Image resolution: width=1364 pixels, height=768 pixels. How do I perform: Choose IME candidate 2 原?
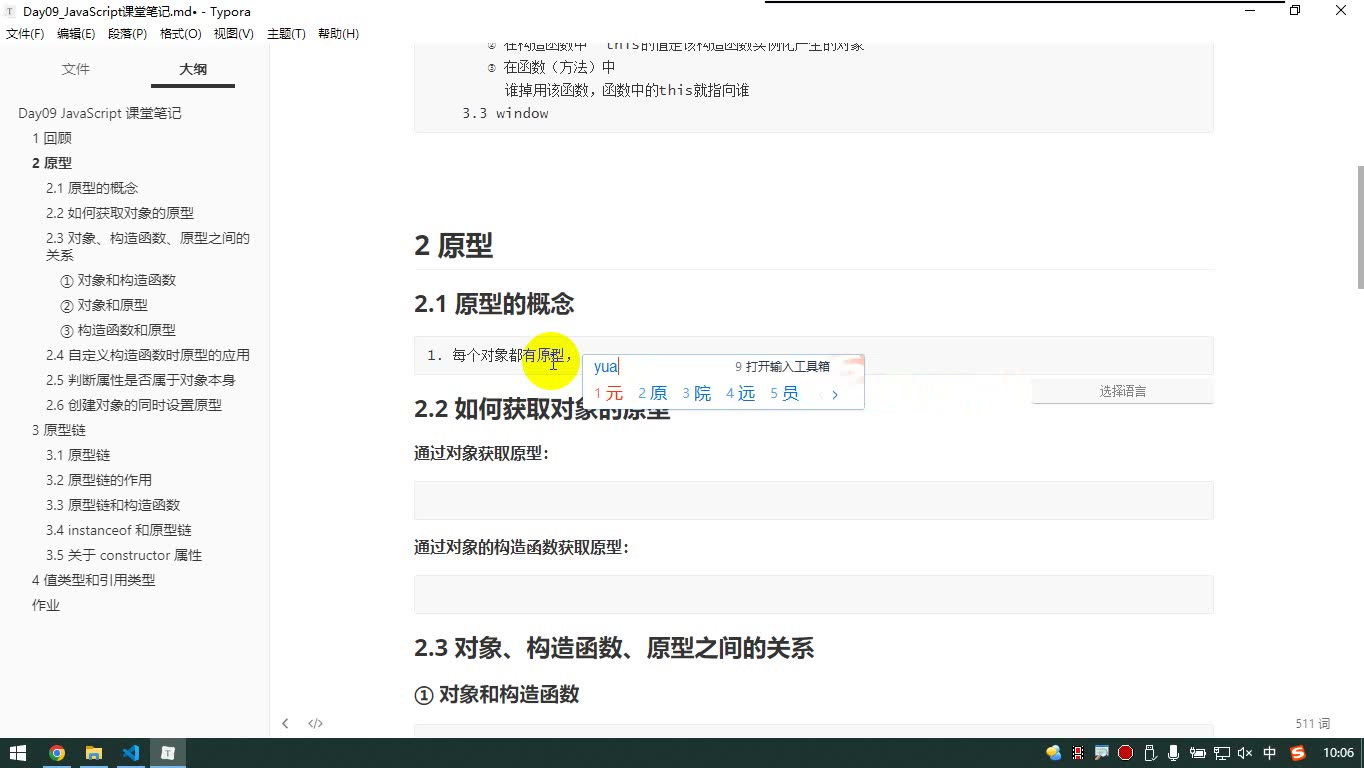653,393
